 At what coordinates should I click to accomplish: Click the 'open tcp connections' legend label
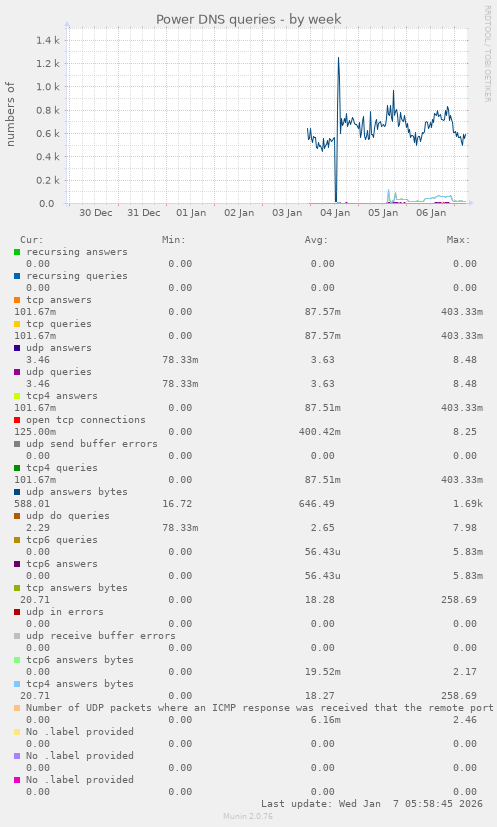86,420
